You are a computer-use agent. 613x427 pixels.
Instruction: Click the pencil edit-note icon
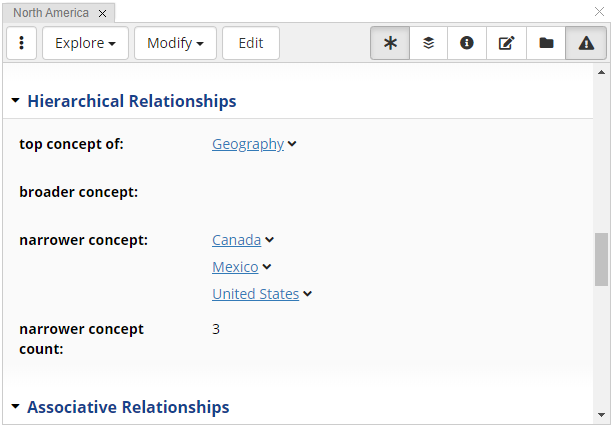coord(506,44)
